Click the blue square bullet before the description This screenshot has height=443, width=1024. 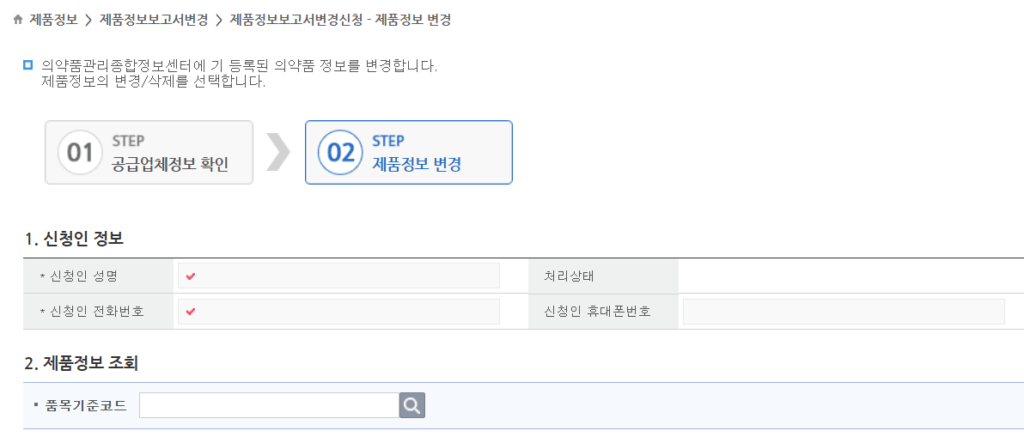point(28,66)
